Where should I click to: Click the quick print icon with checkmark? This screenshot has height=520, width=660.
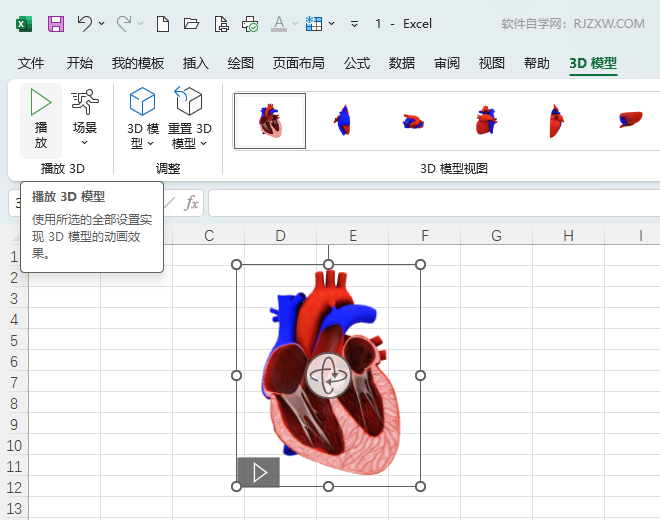(x=250, y=24)
